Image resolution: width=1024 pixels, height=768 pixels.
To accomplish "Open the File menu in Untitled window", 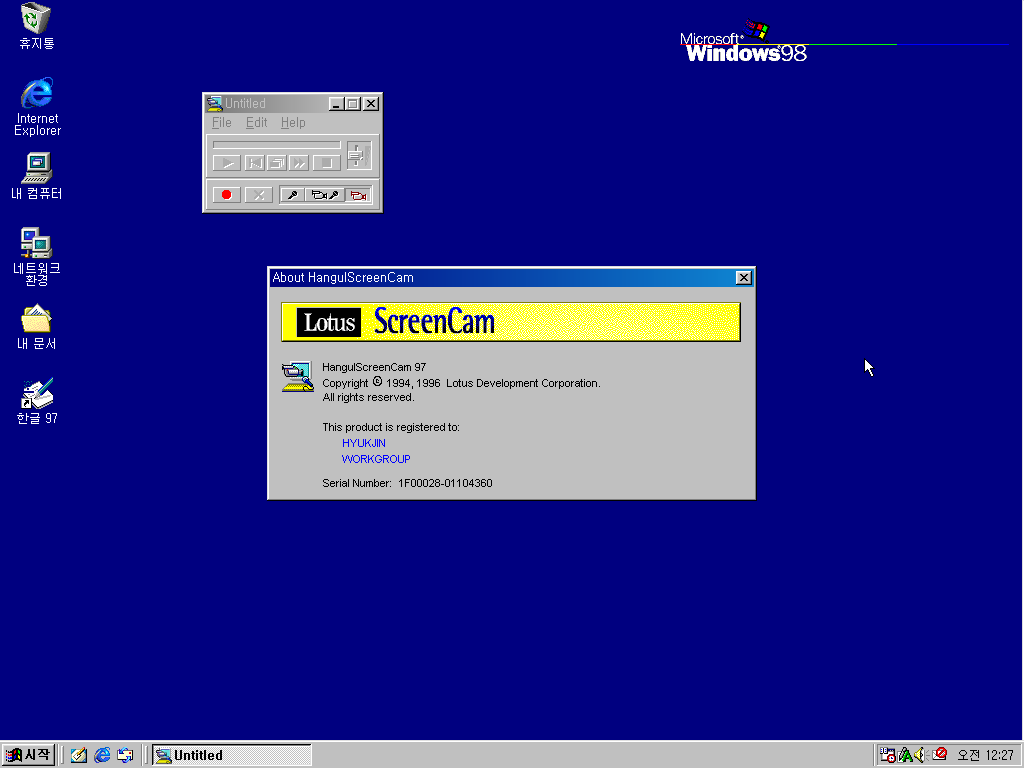I will point(221,122).
